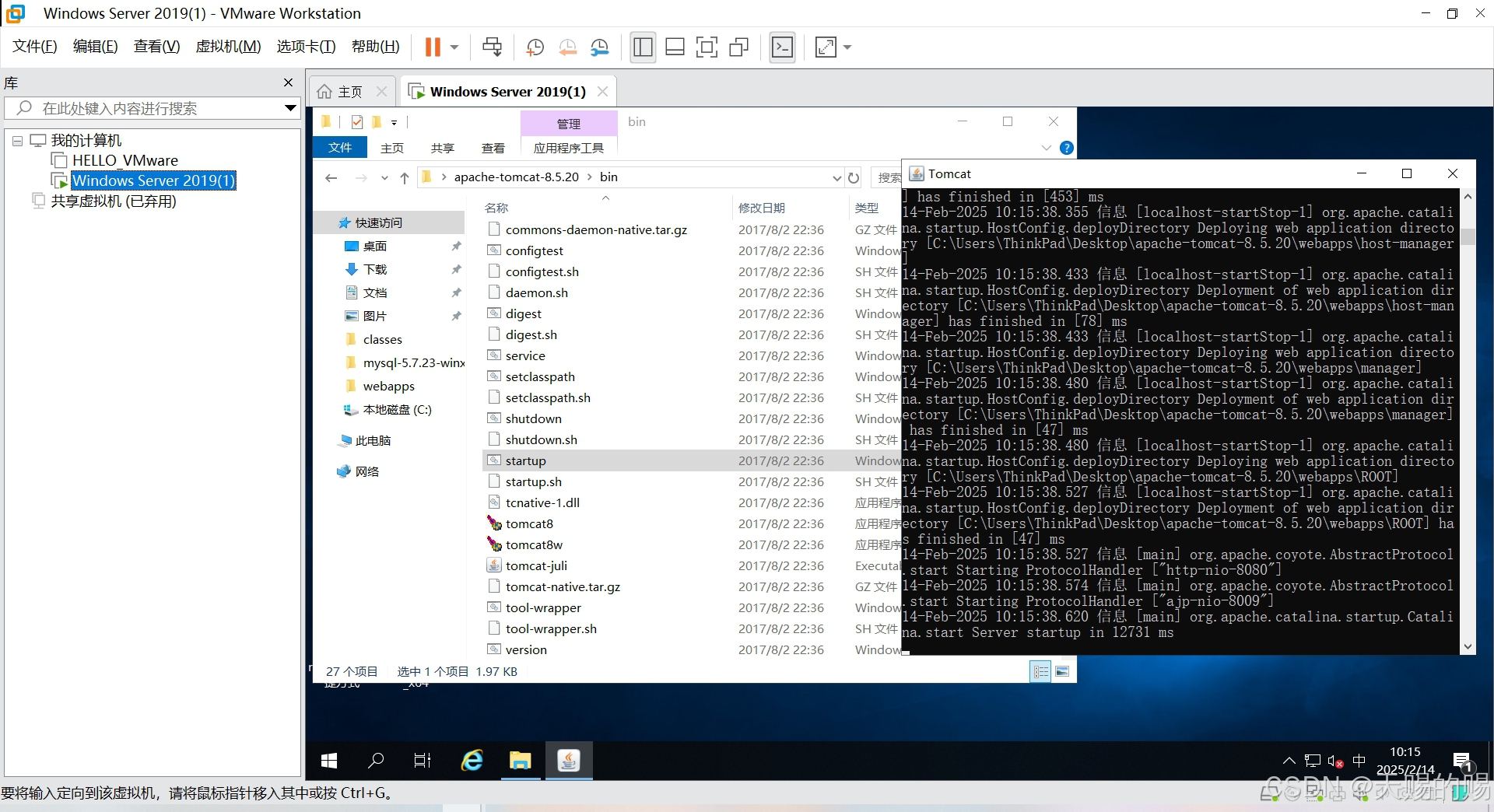Click the VMware pause/suspend toolbar icon

pos(433,47)
